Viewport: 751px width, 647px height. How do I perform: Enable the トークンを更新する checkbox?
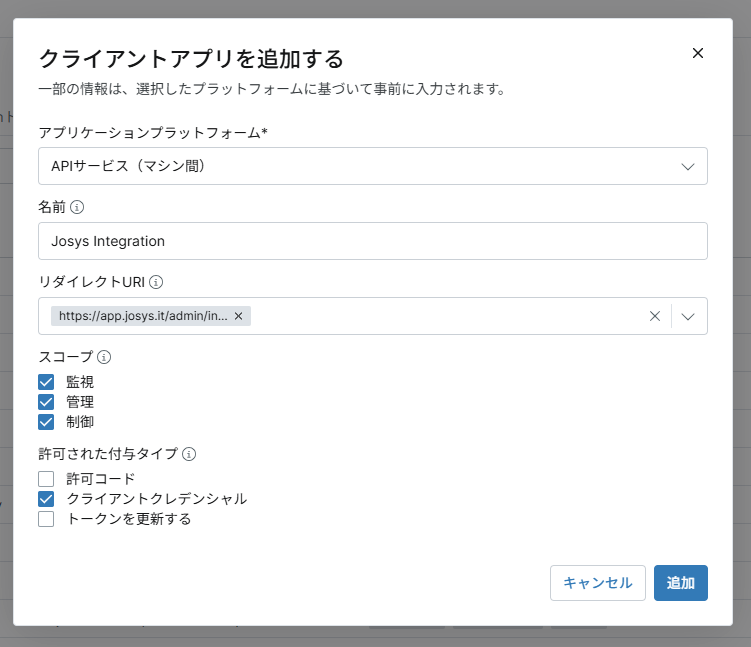(x=46, y=519)
